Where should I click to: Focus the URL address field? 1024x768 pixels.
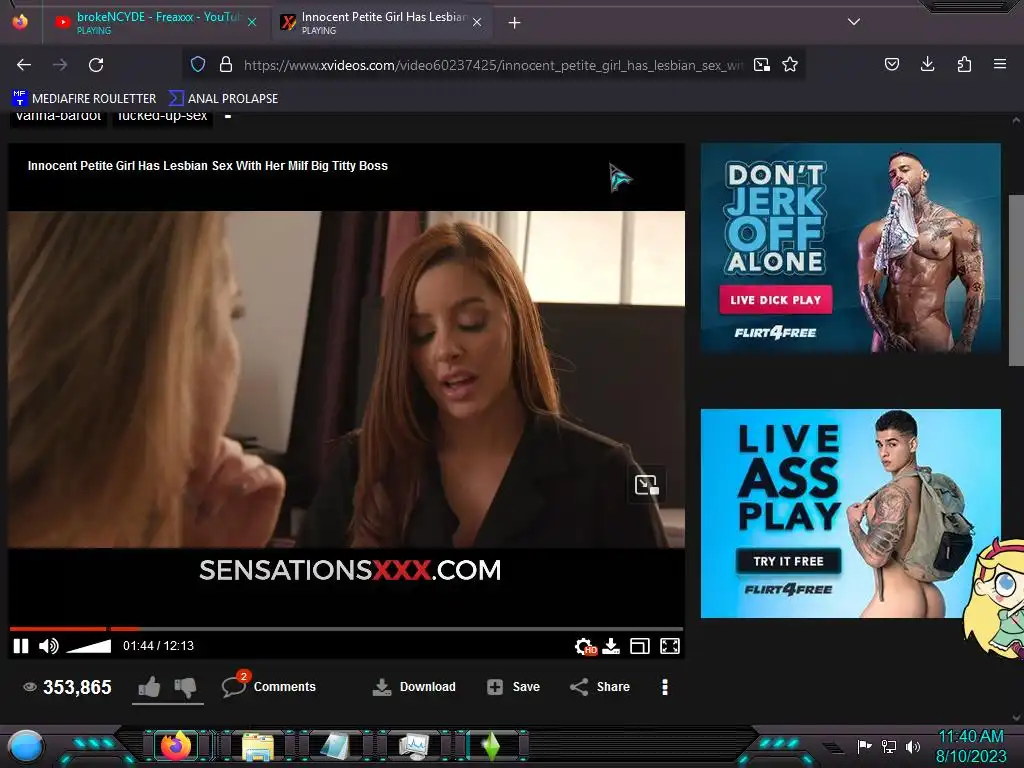[x=493, y=65]
